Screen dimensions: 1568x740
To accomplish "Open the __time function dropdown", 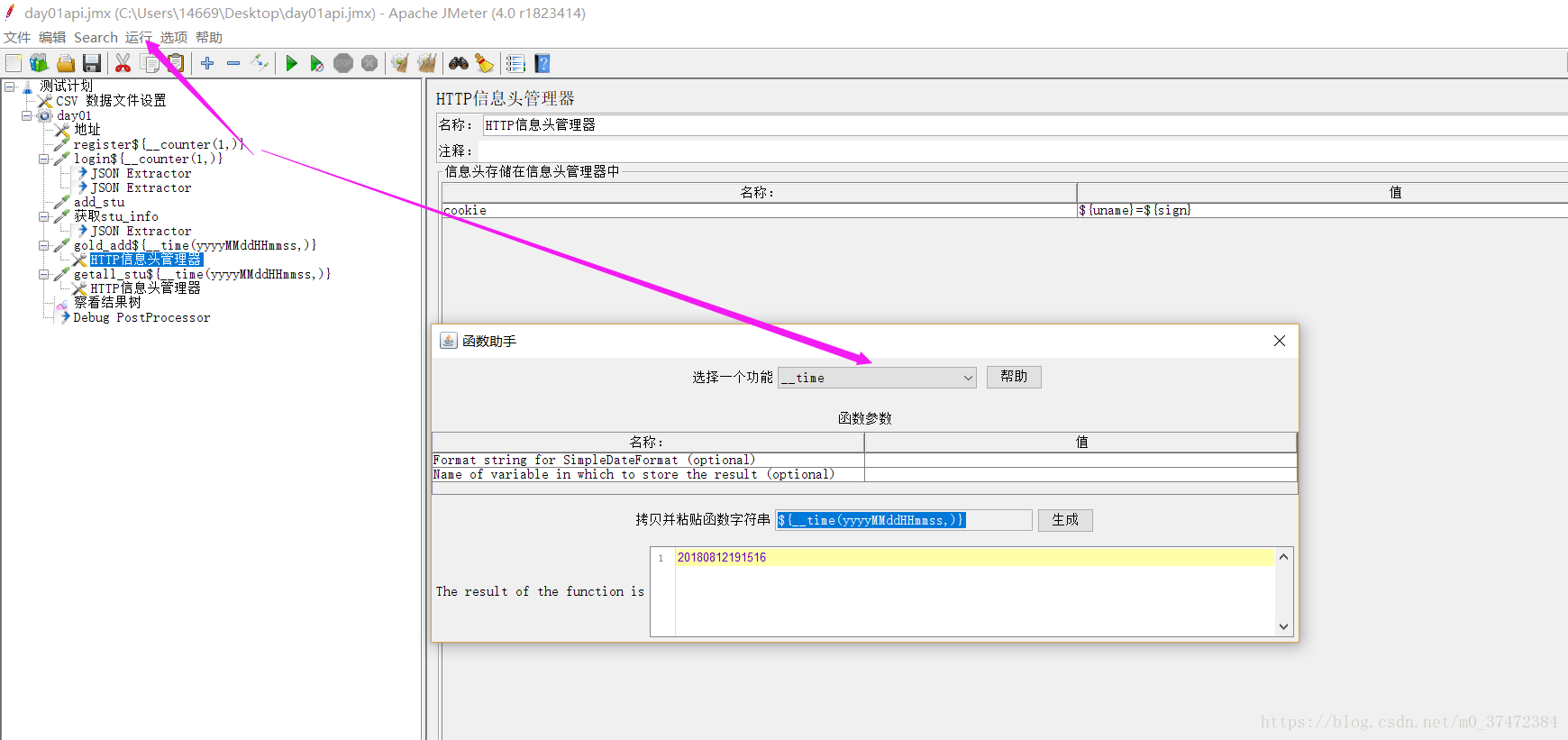I will (x=877, y=378).
